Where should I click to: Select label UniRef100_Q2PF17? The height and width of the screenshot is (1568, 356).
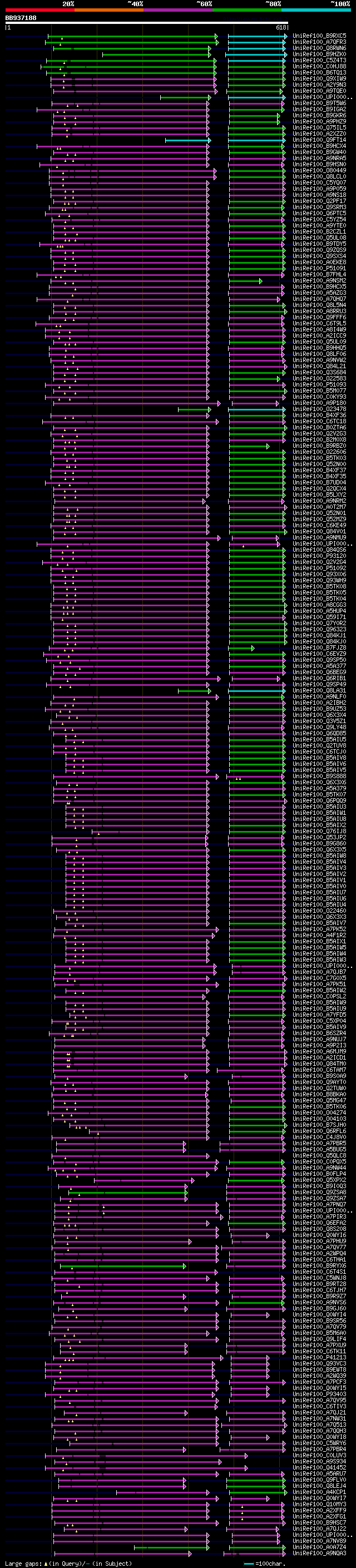319,201
